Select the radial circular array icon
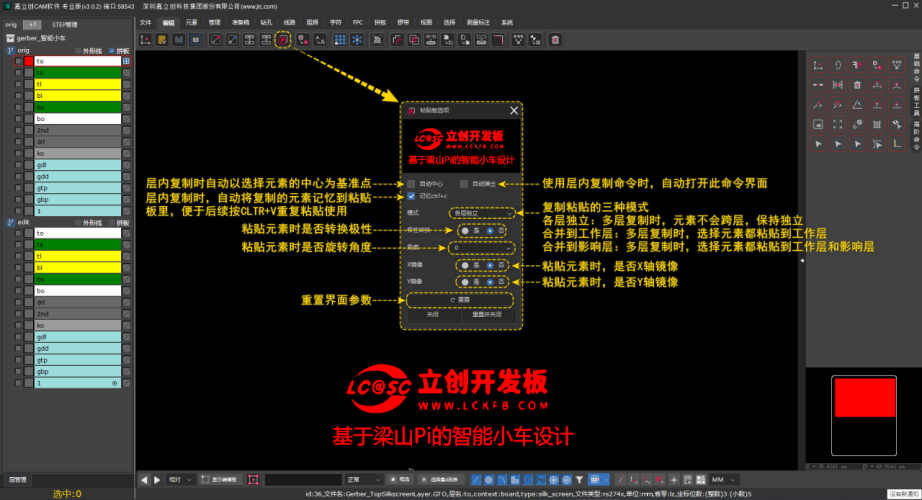Screen dimensions: 922x500 (357, 39)
